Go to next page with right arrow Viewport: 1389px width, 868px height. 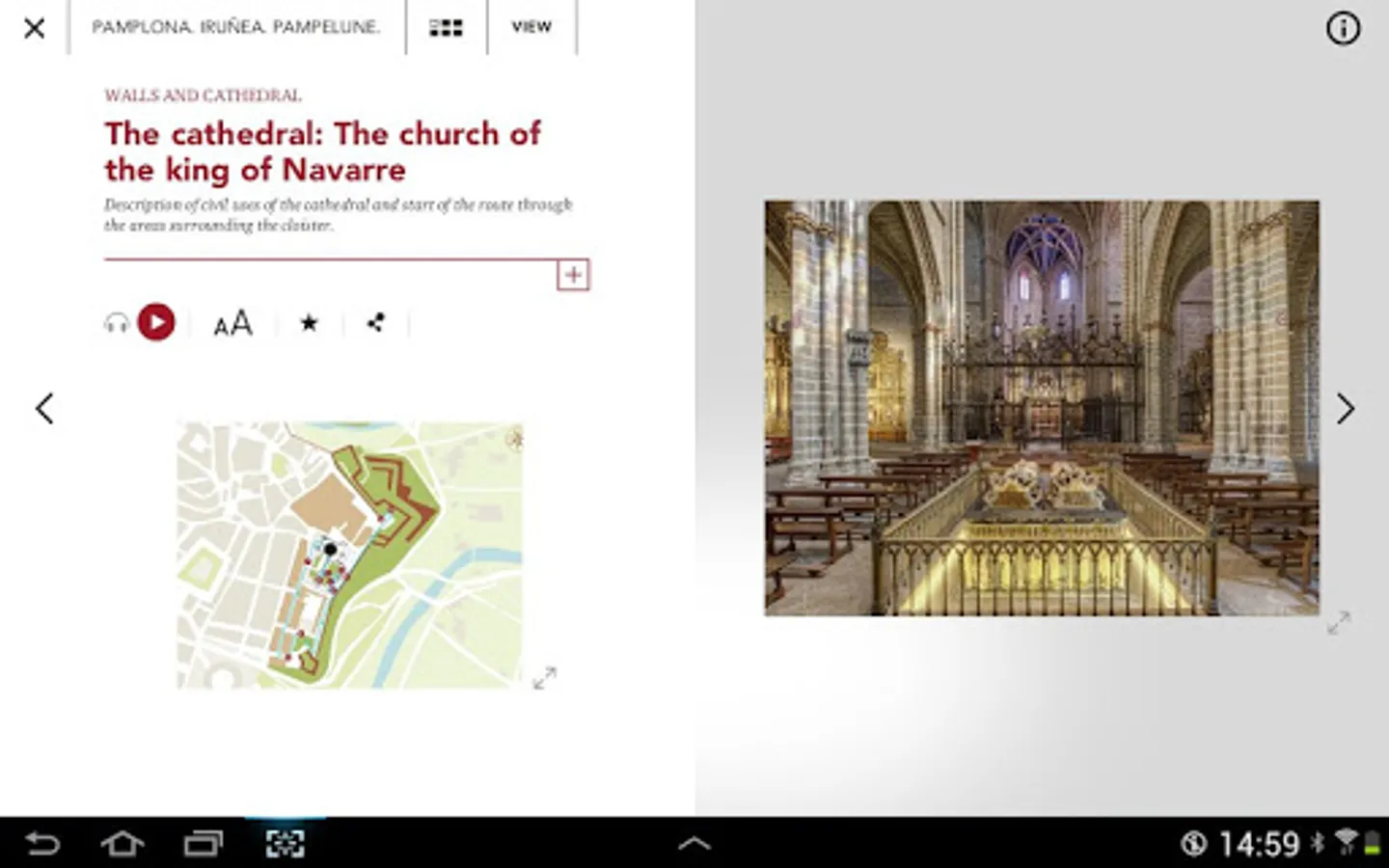[x=1346, y=409]
